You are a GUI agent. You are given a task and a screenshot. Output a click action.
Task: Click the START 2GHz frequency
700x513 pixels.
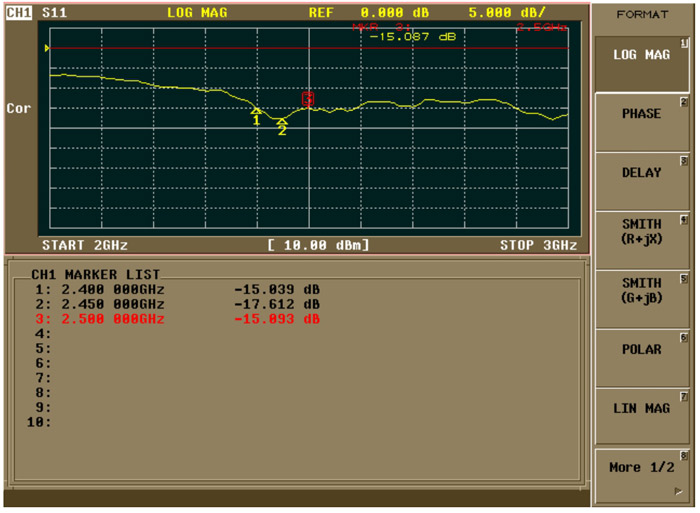point(85,245)
